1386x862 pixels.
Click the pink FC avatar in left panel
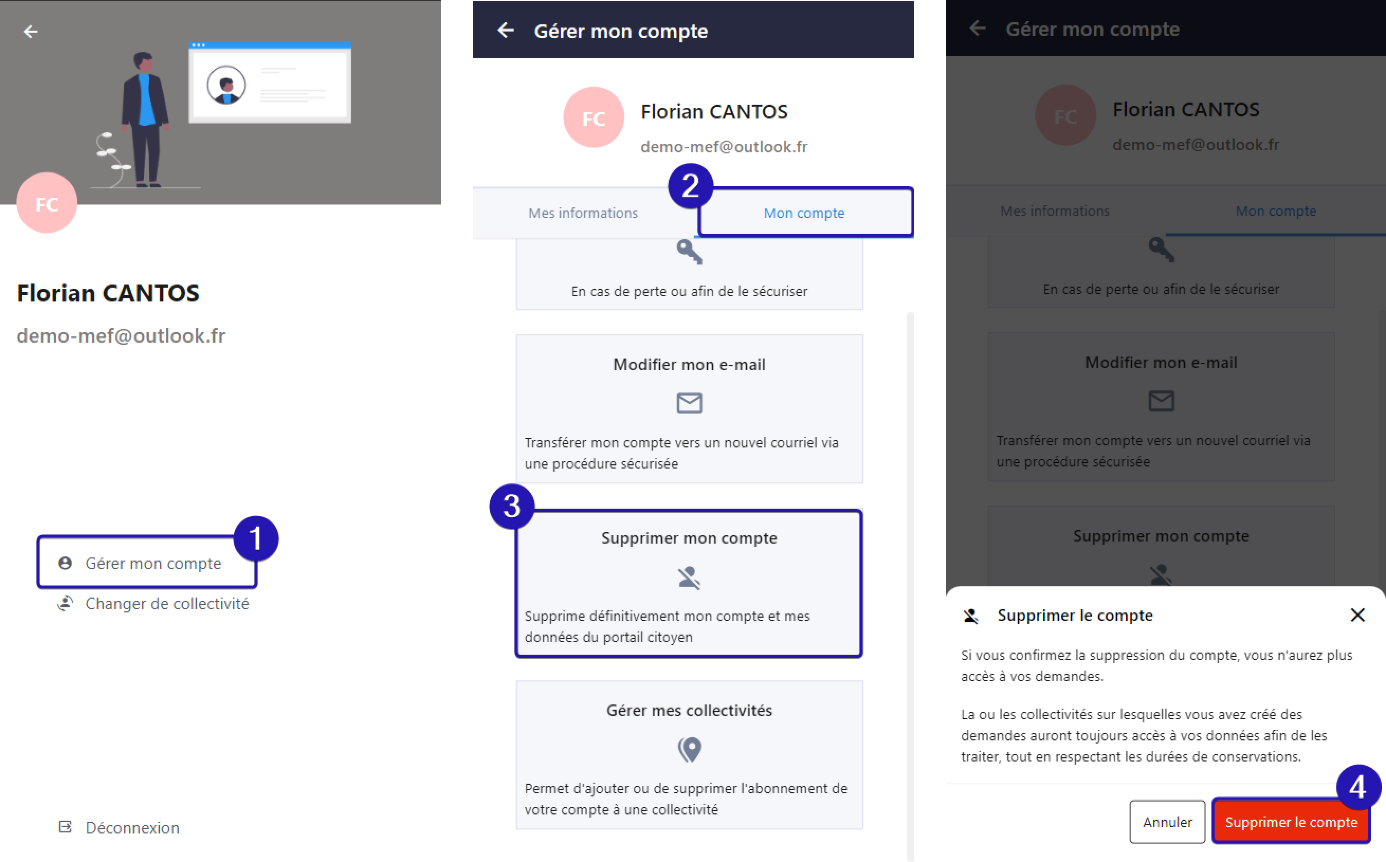coord(47,204)
